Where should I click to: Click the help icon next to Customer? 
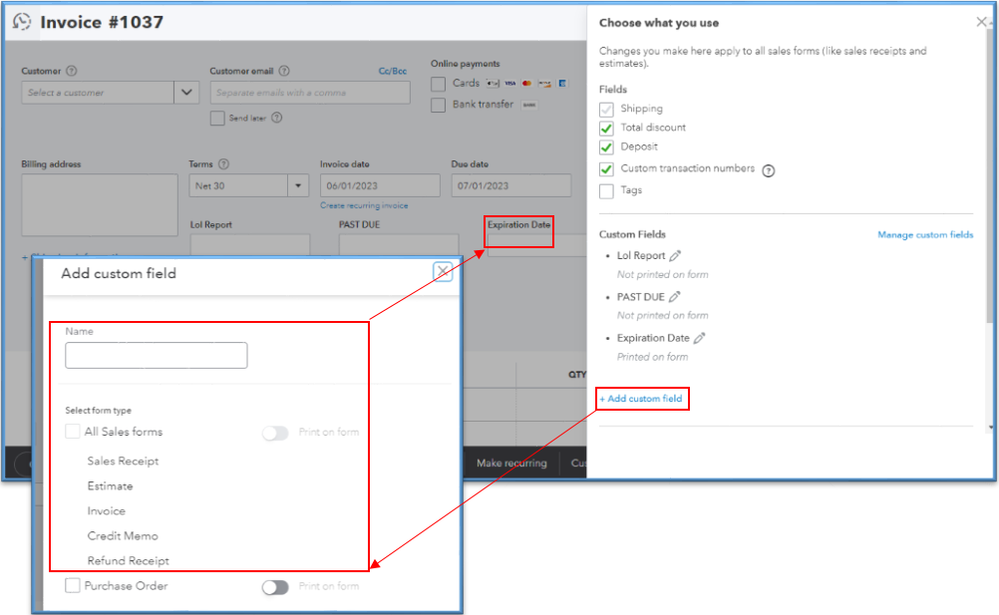71,71
